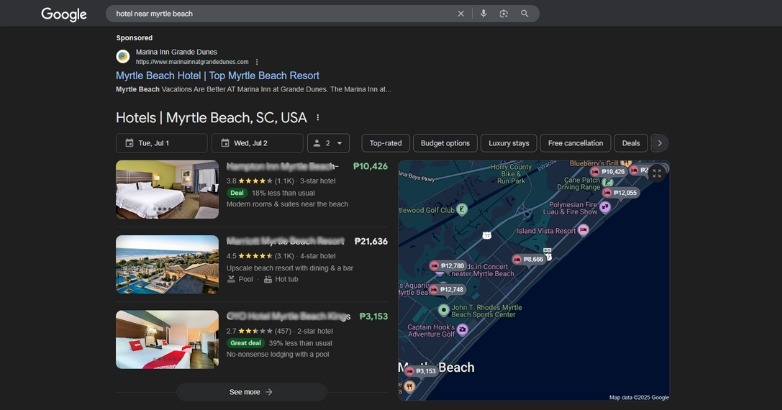Click See more hotels button
The width and height of the screenshot is (782, 410).
click(x=251, y=392)
